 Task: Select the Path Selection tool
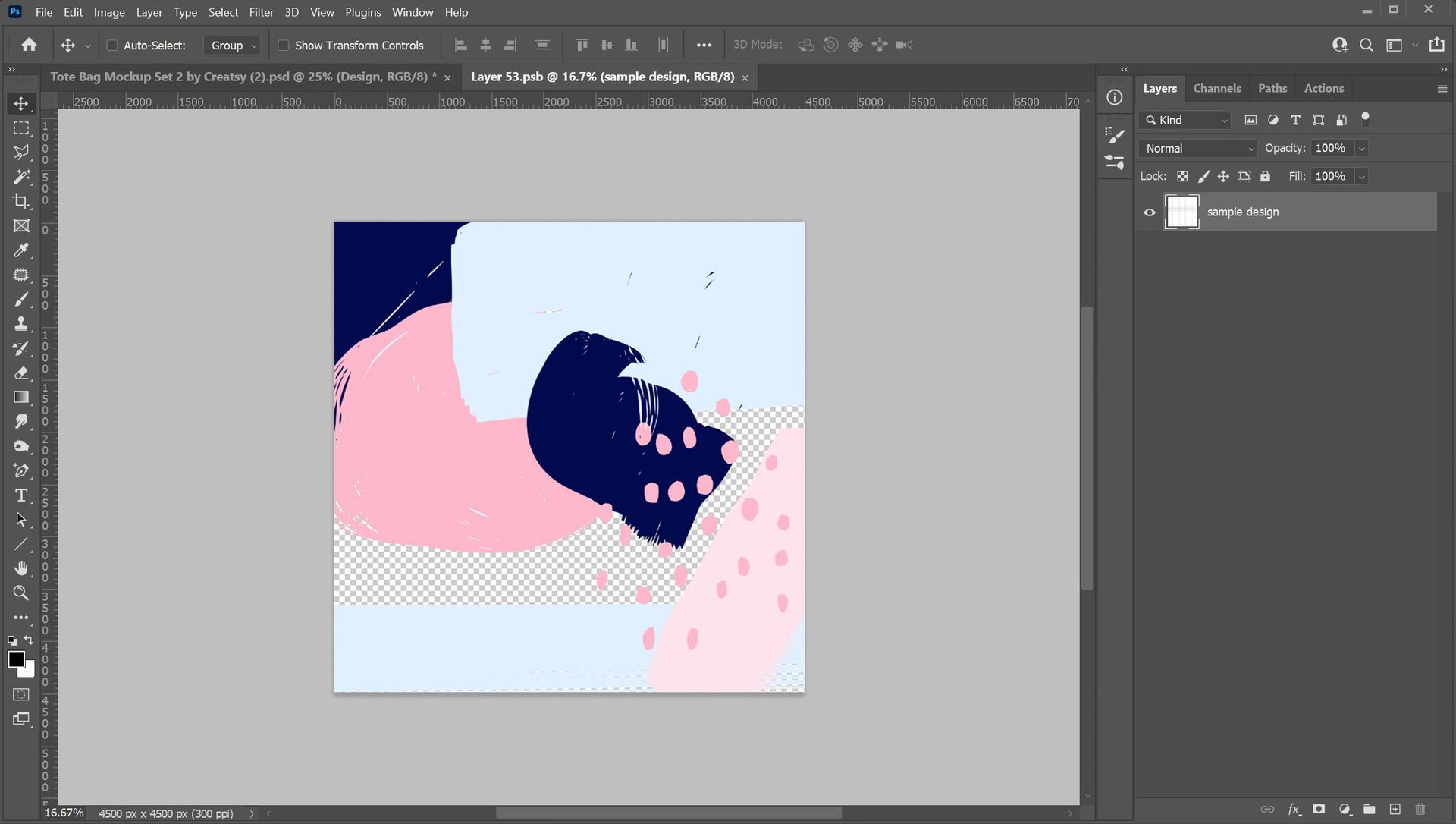point(21,520)
